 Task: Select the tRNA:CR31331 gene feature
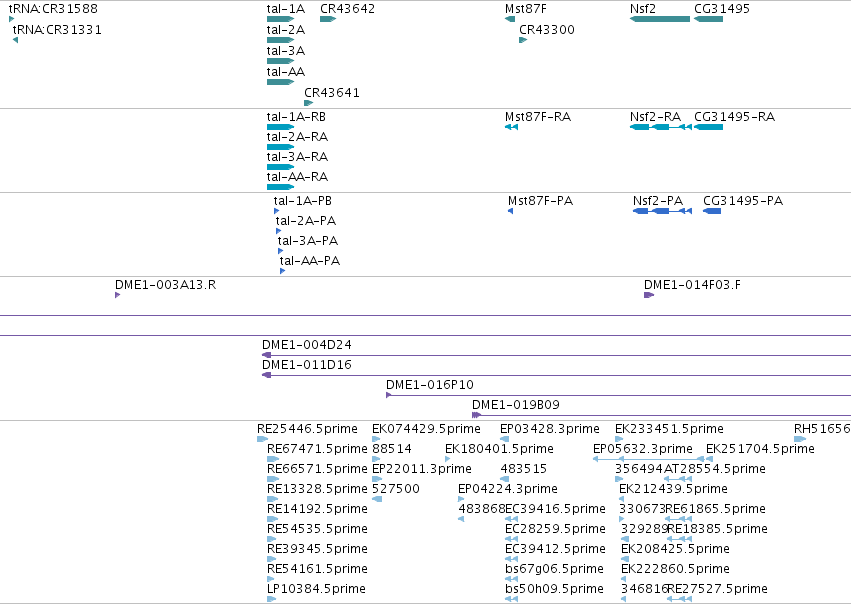[15, 40]
